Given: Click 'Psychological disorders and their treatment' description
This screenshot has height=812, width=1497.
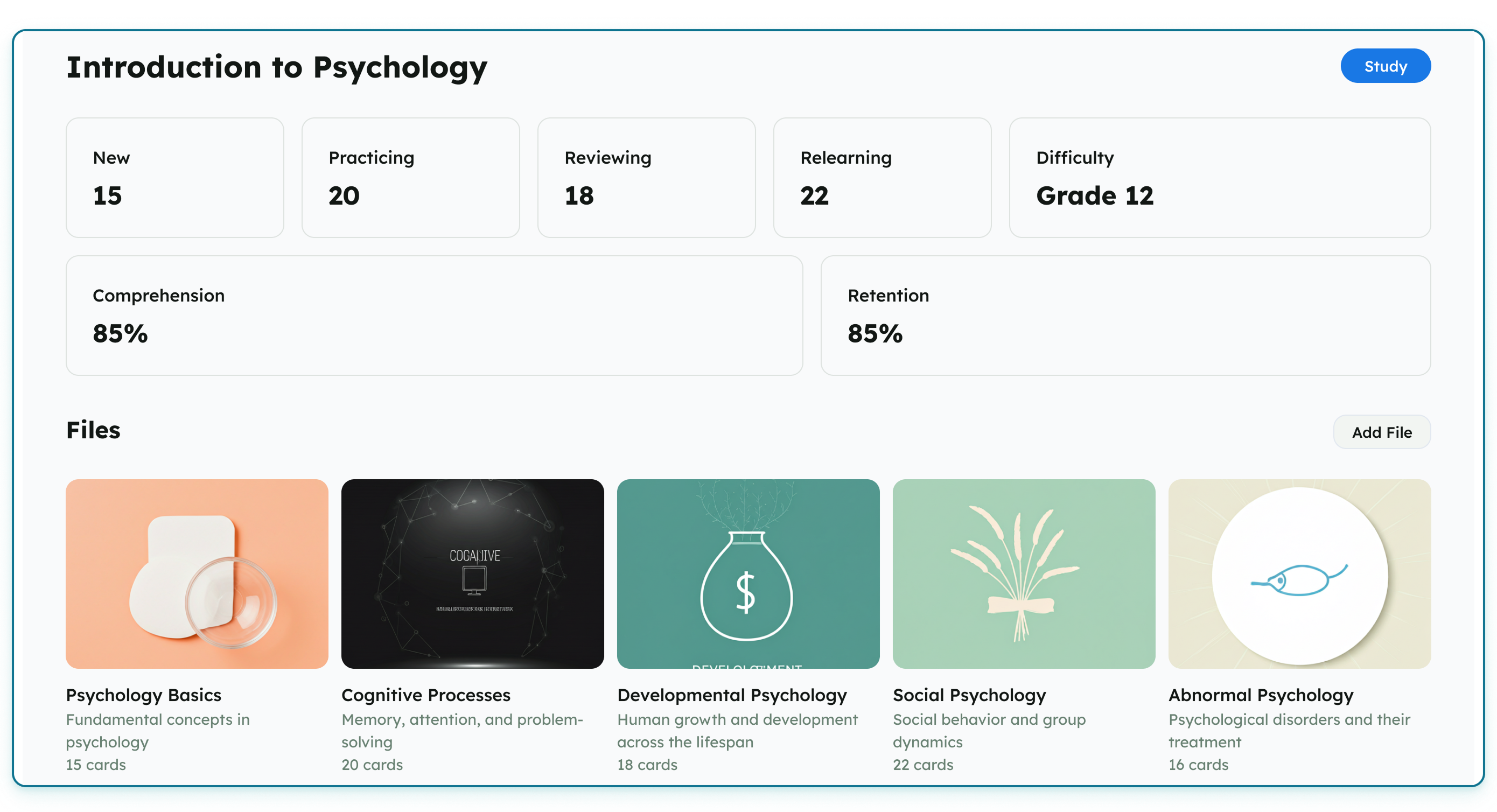Looking at the screenshot, I should click(x=1289, y=731).
